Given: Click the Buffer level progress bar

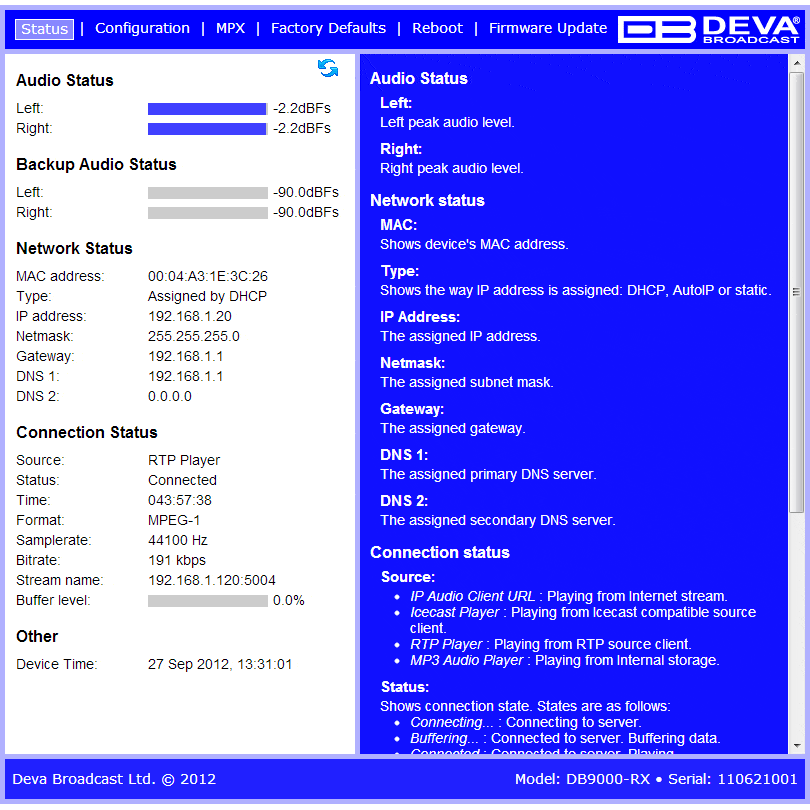Looking at the screenshot, I should click(207, 601).
